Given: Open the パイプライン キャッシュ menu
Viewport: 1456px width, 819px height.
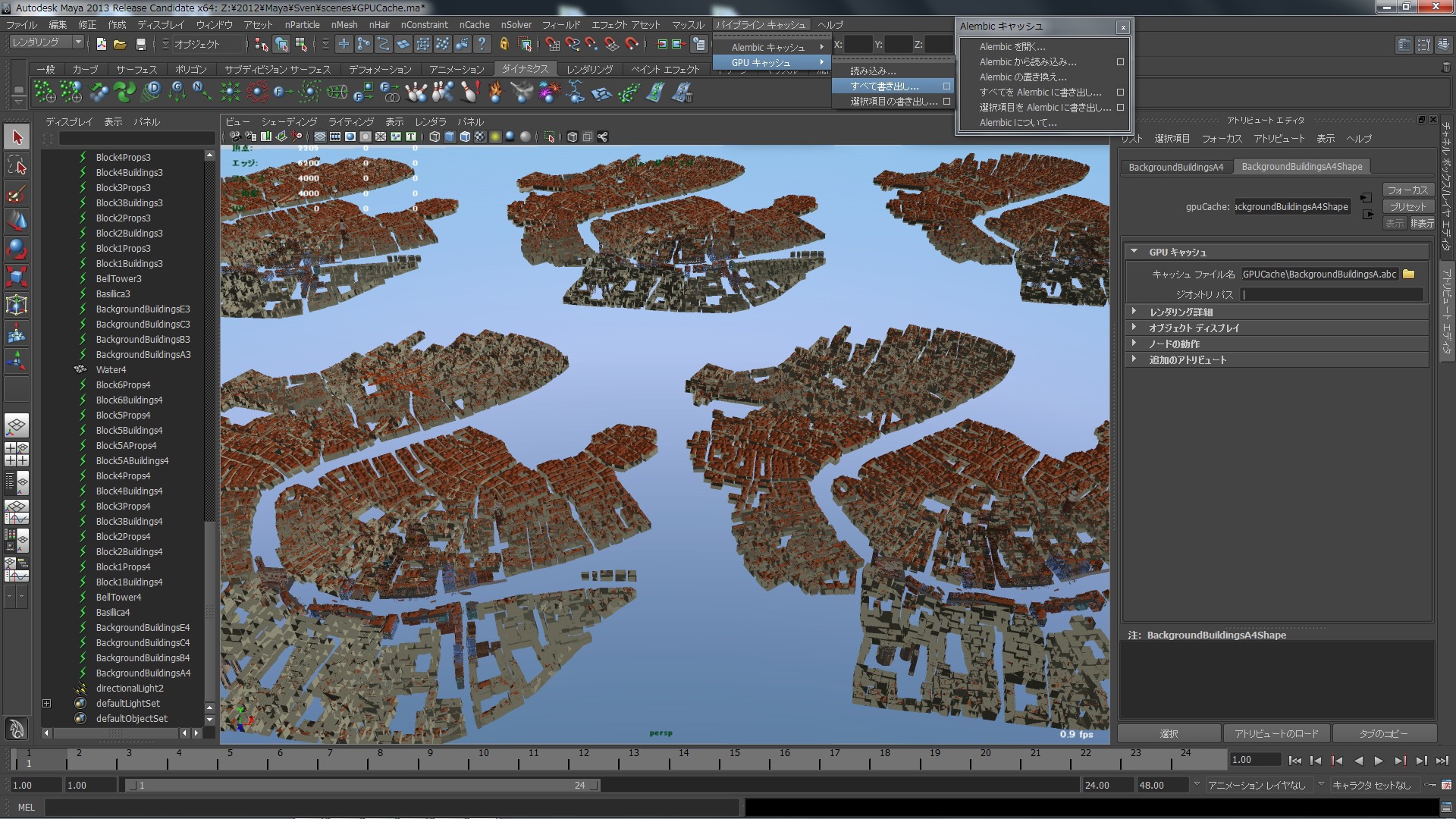Looking at the screenshot, I should tap(761, 25).
